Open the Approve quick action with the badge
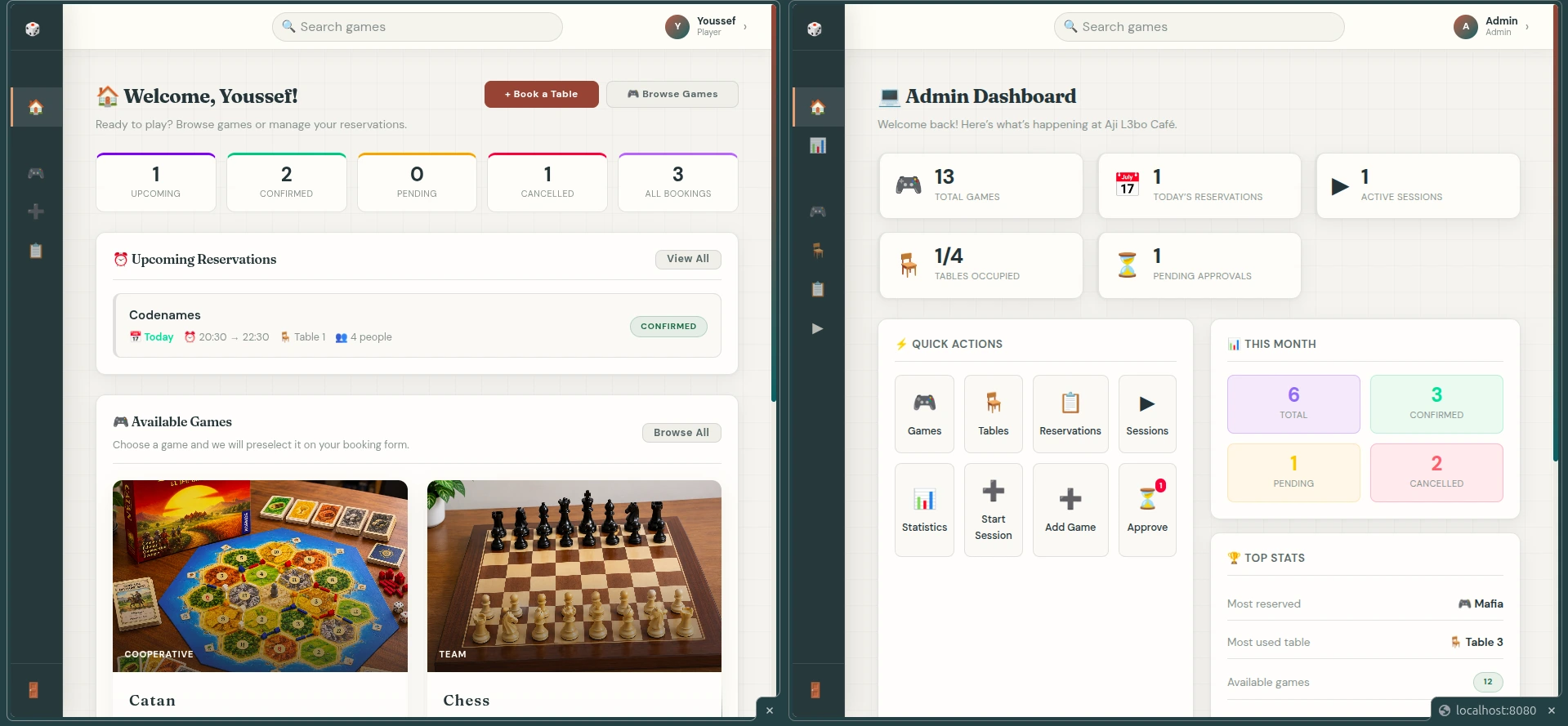 click(1147, 510)
